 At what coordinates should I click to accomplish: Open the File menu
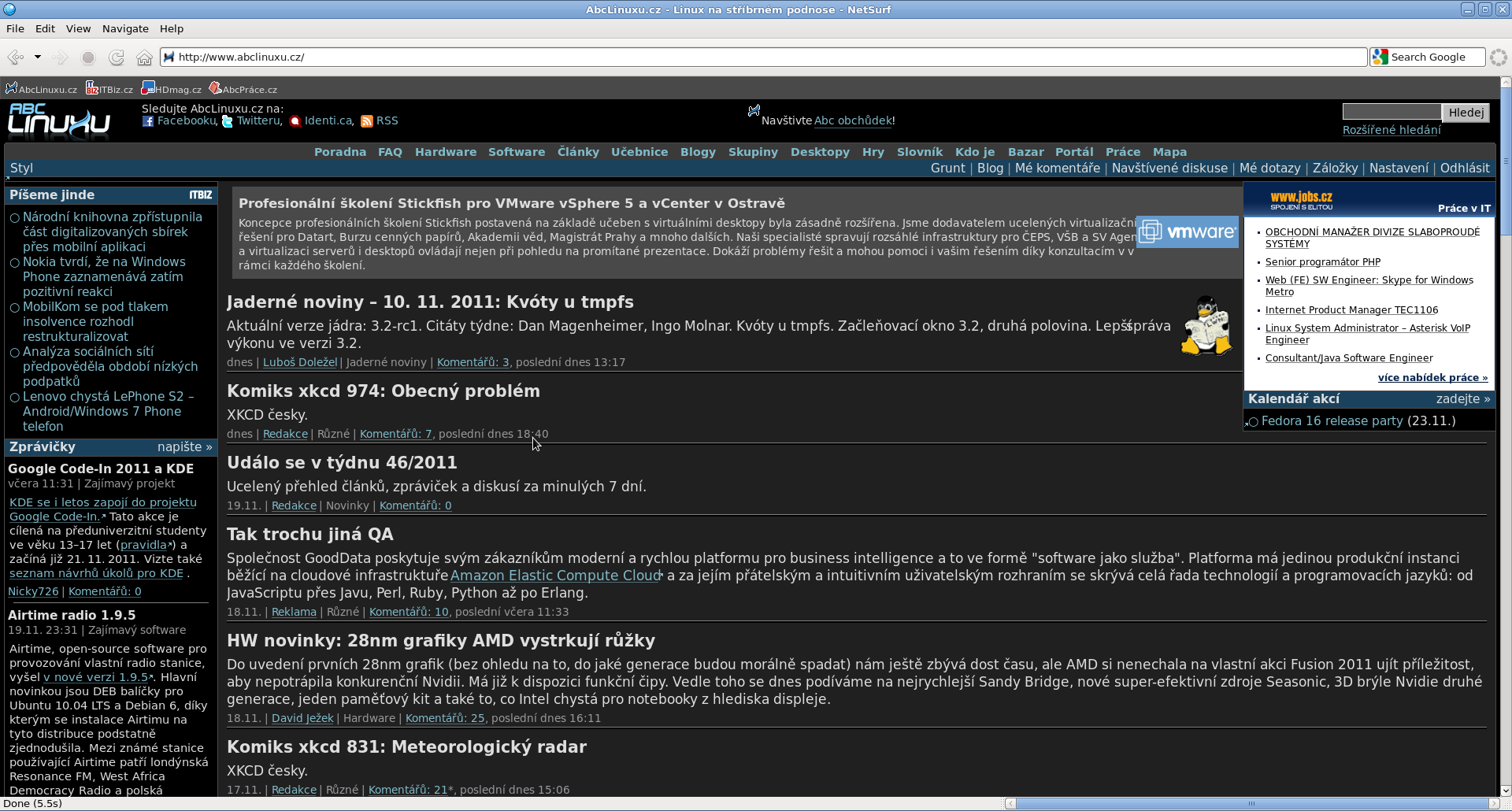[x=15, y=28]
